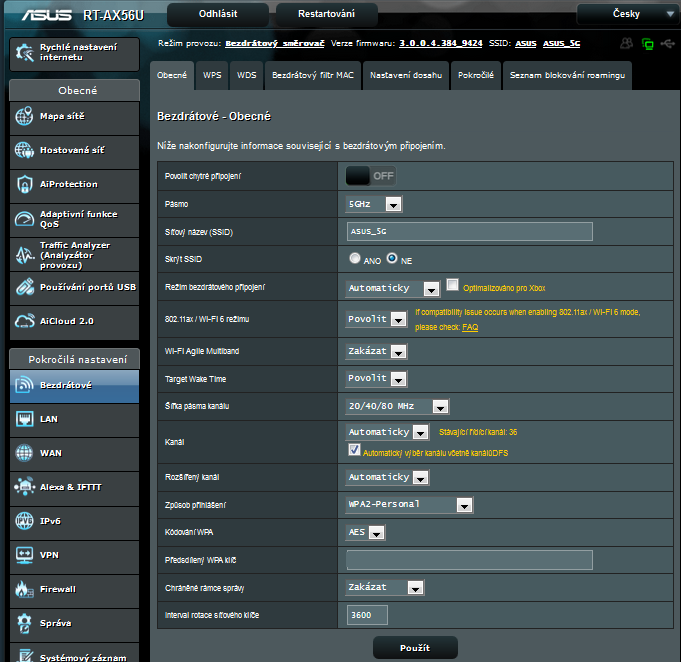The height and width of the screenshot is (662, 681).
Task: Open the Pásmo 5GHz dropdown
Action: point(374,204)
